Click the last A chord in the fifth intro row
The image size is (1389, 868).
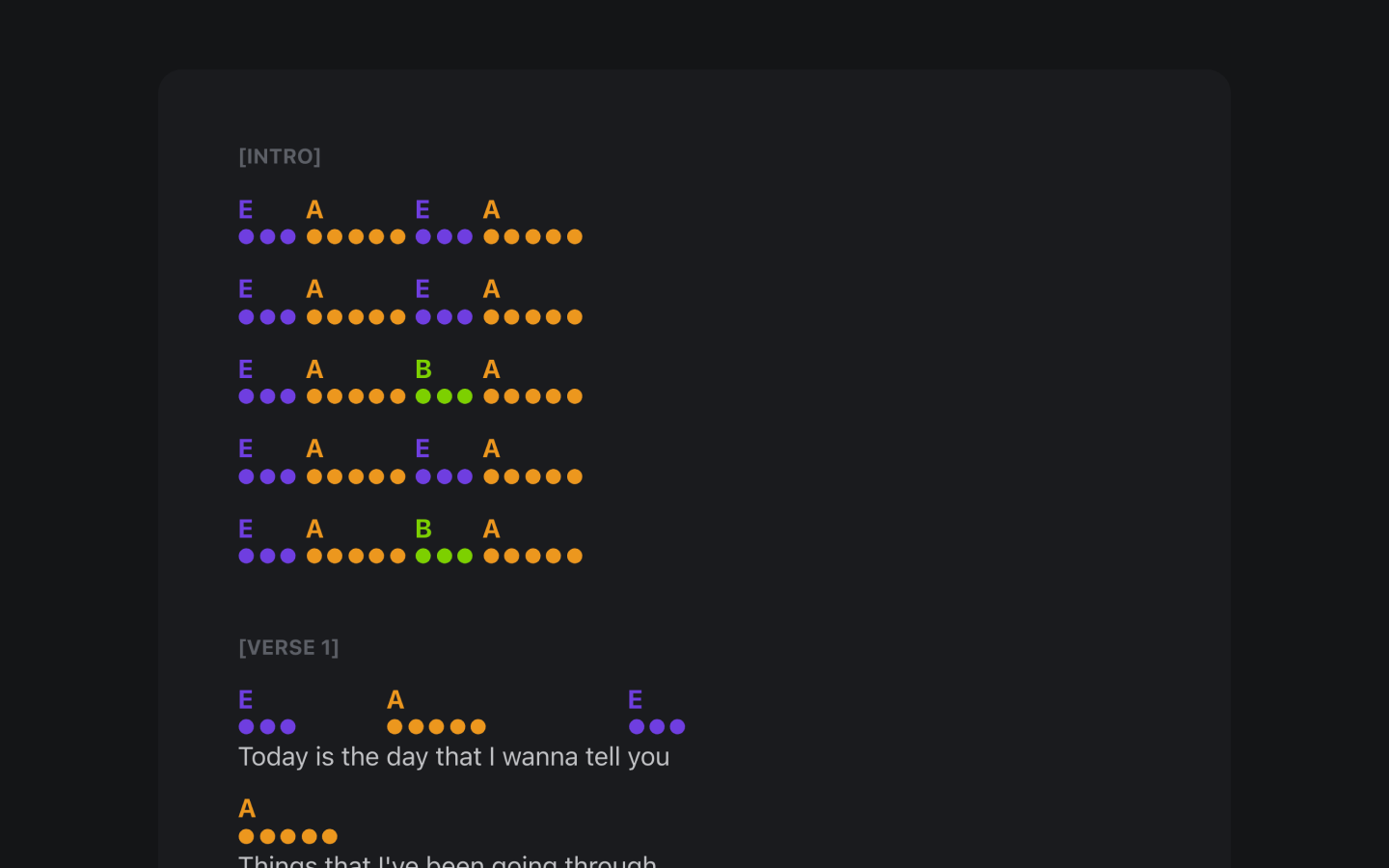click(492, 529)
